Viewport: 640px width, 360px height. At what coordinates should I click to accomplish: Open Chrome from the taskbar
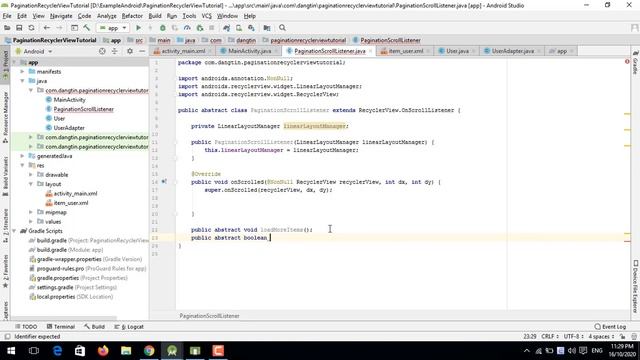pos(149,351)
